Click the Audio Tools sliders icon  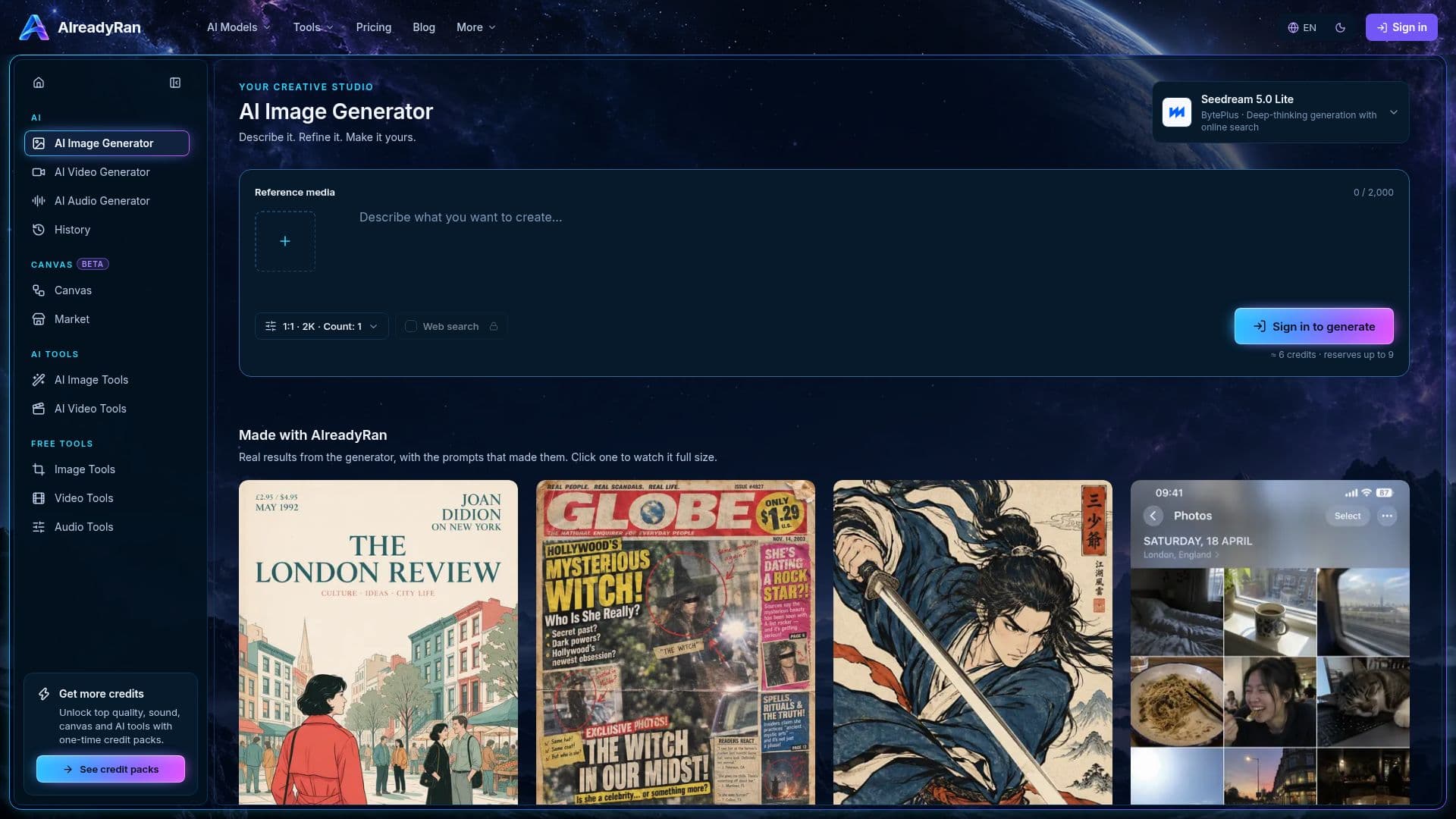(39, 527)
